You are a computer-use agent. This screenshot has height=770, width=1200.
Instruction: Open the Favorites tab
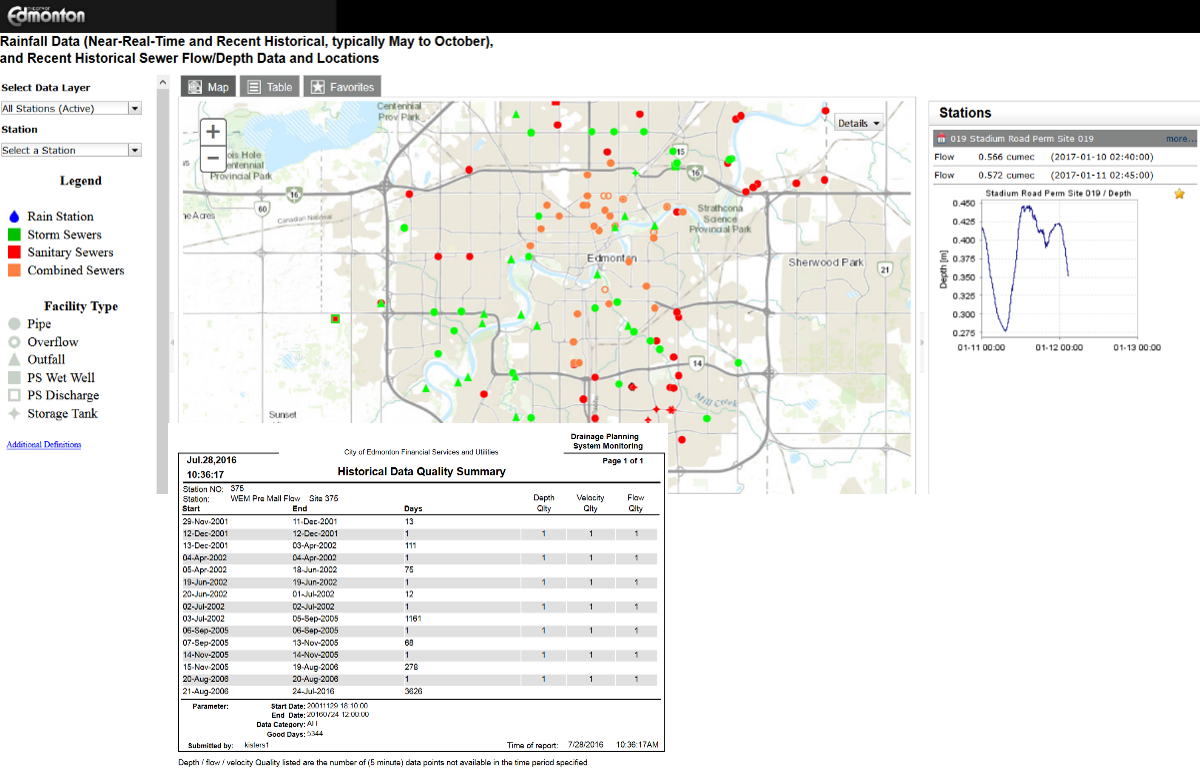point(342,87)
